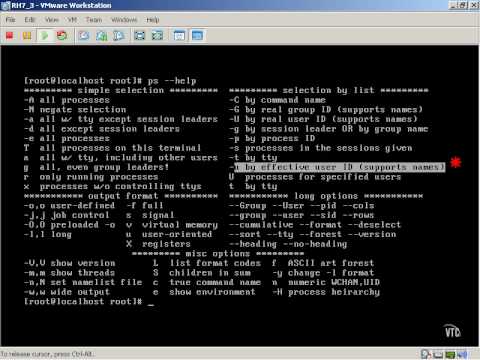Click the sound device status icon
This screenshot has height=360, width=480.
(x=462, y=354)
